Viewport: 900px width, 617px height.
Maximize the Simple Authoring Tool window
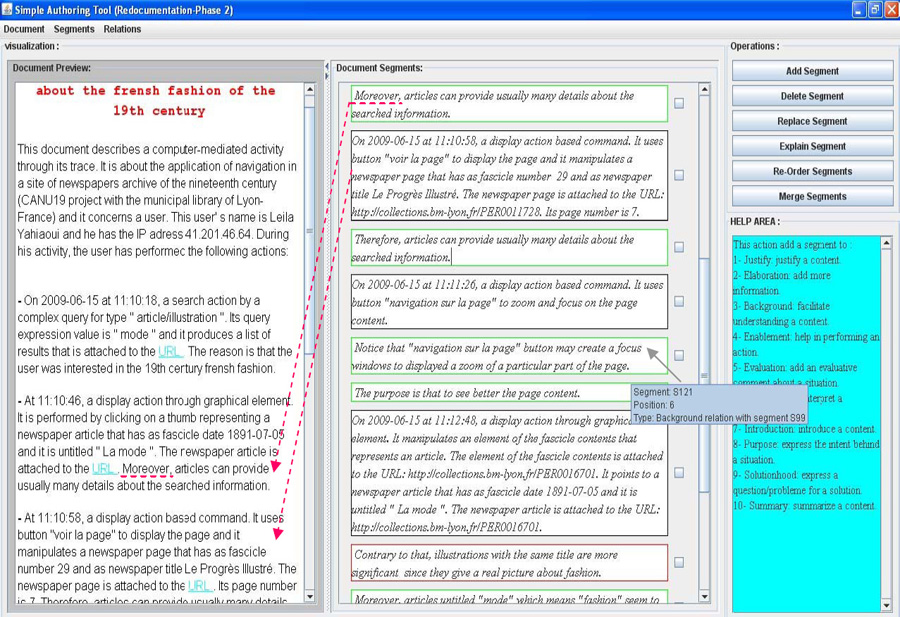tap(875, 10)
